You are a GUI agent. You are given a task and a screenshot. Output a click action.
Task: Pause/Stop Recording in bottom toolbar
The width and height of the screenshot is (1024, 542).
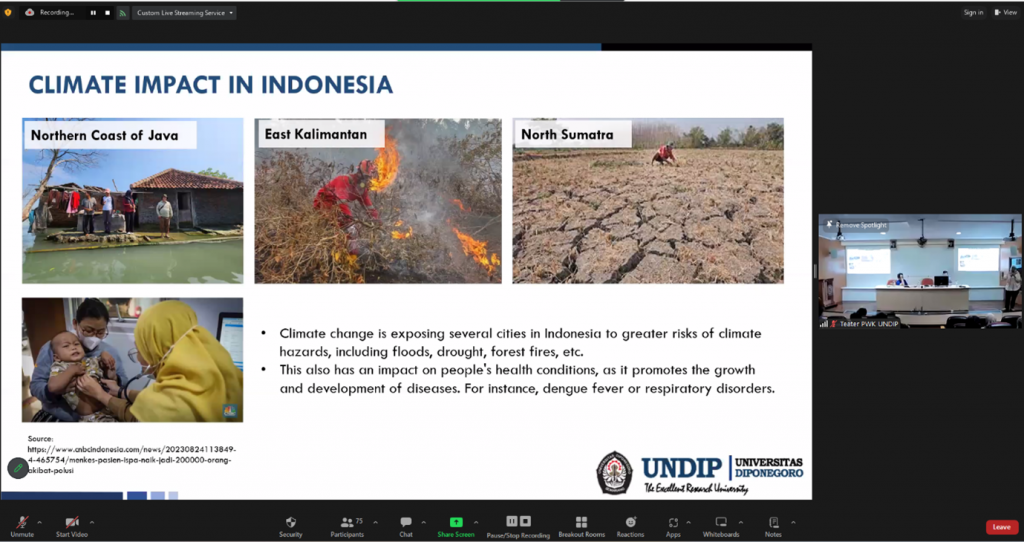(x=518, y=523)
